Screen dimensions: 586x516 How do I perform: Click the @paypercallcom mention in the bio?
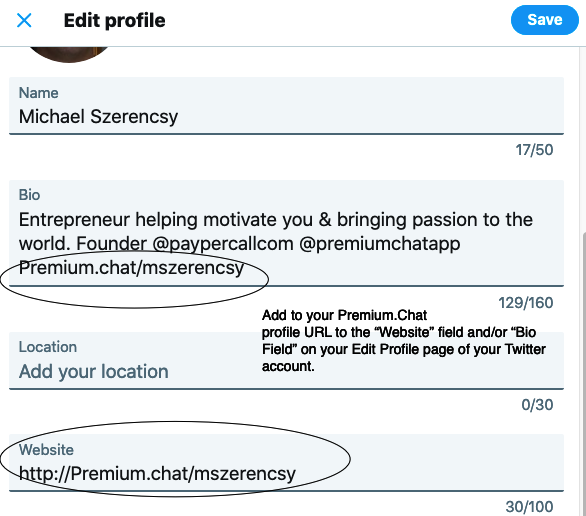(223, 244)
